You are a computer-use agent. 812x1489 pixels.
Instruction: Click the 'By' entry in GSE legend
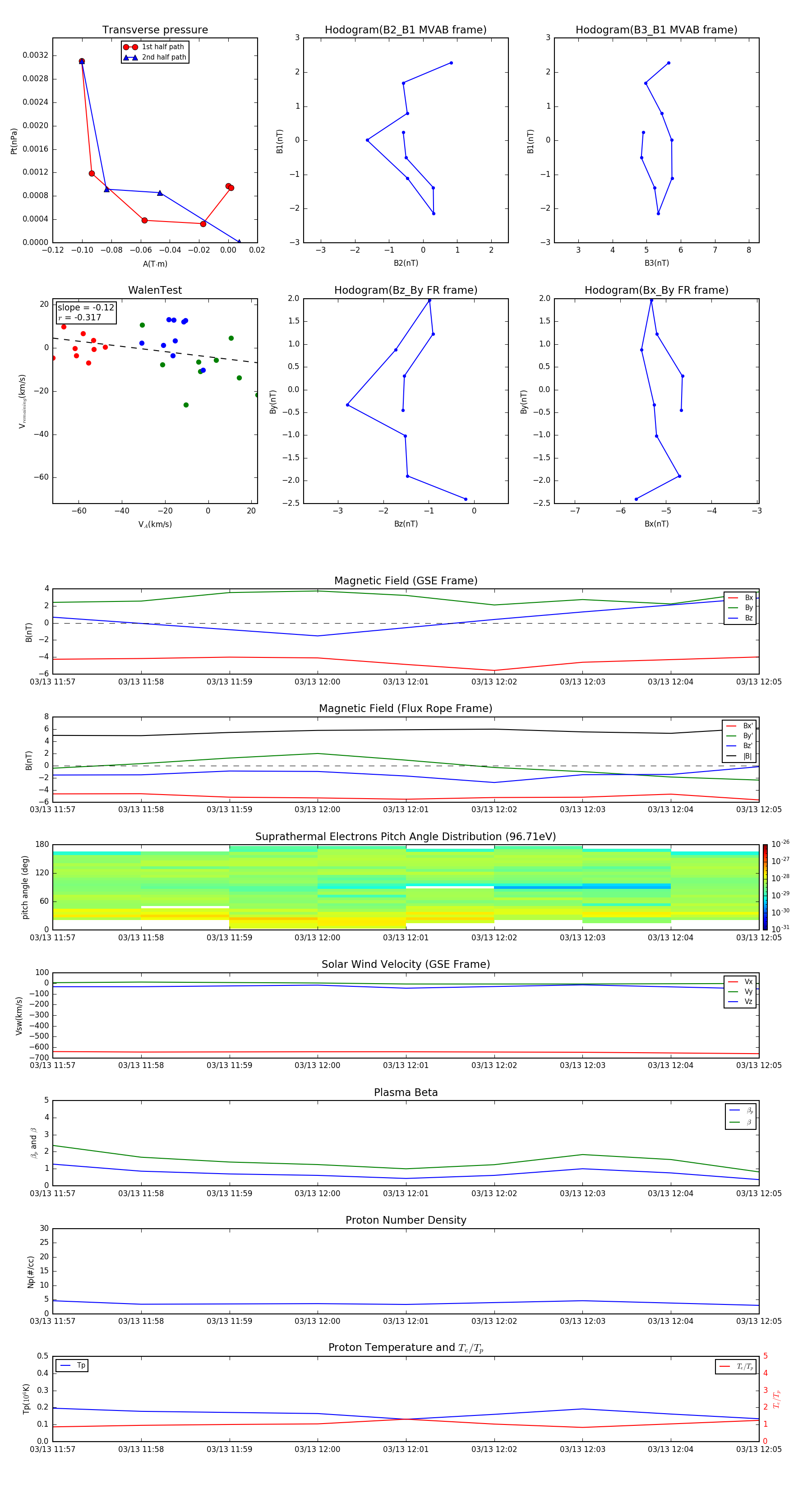(x=740, y=607)
